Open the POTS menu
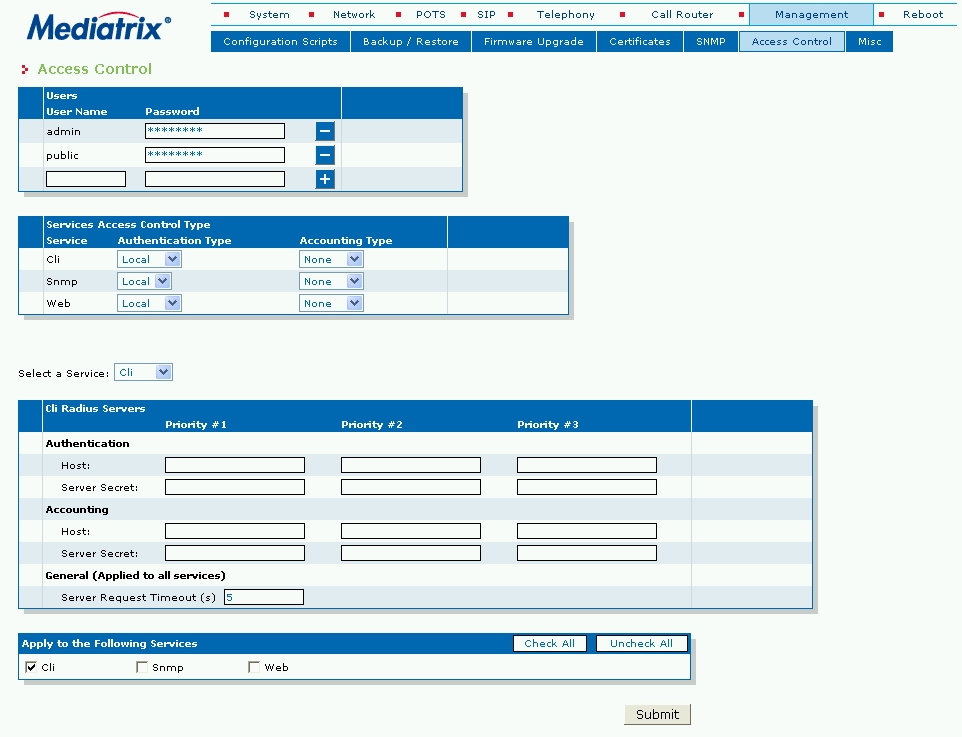This screenshot has height=737, width=962. (x=431, y=14)
